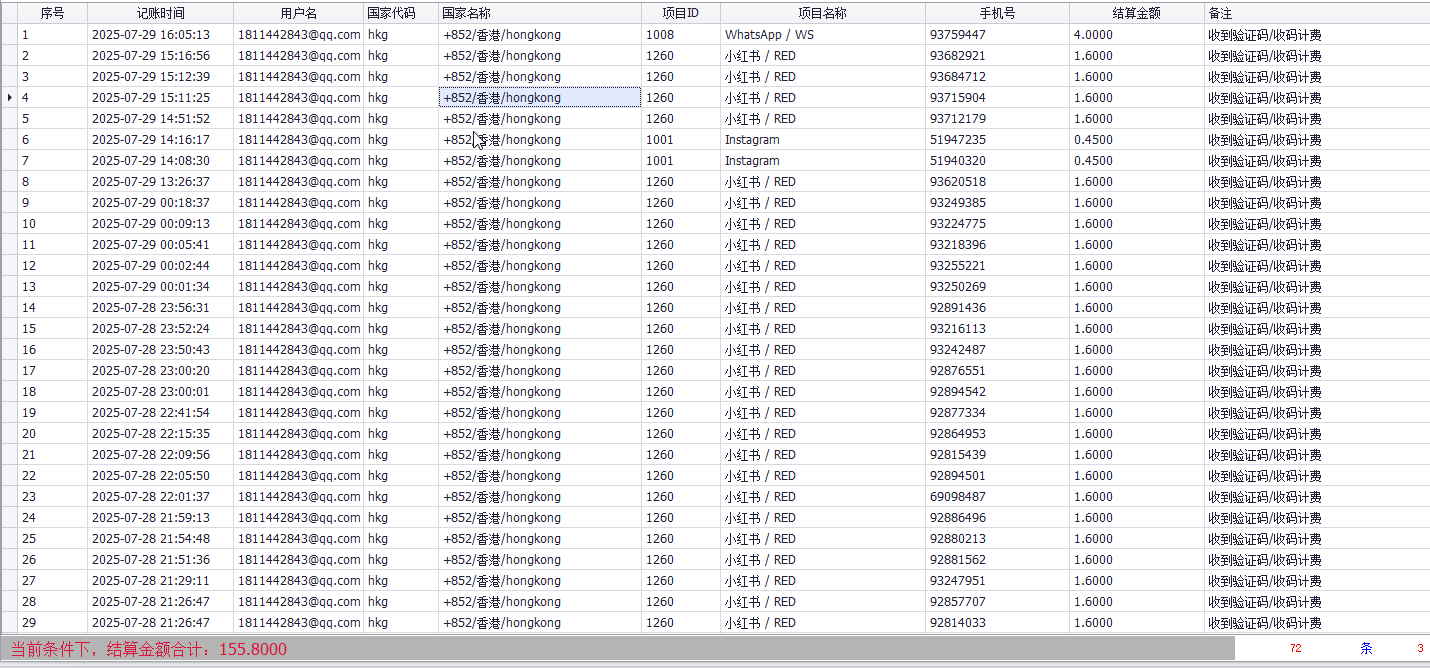Select timestamp 2025-07-29 00:02:44
This screenshot has width=1430, height=668.
pos(160,265)
